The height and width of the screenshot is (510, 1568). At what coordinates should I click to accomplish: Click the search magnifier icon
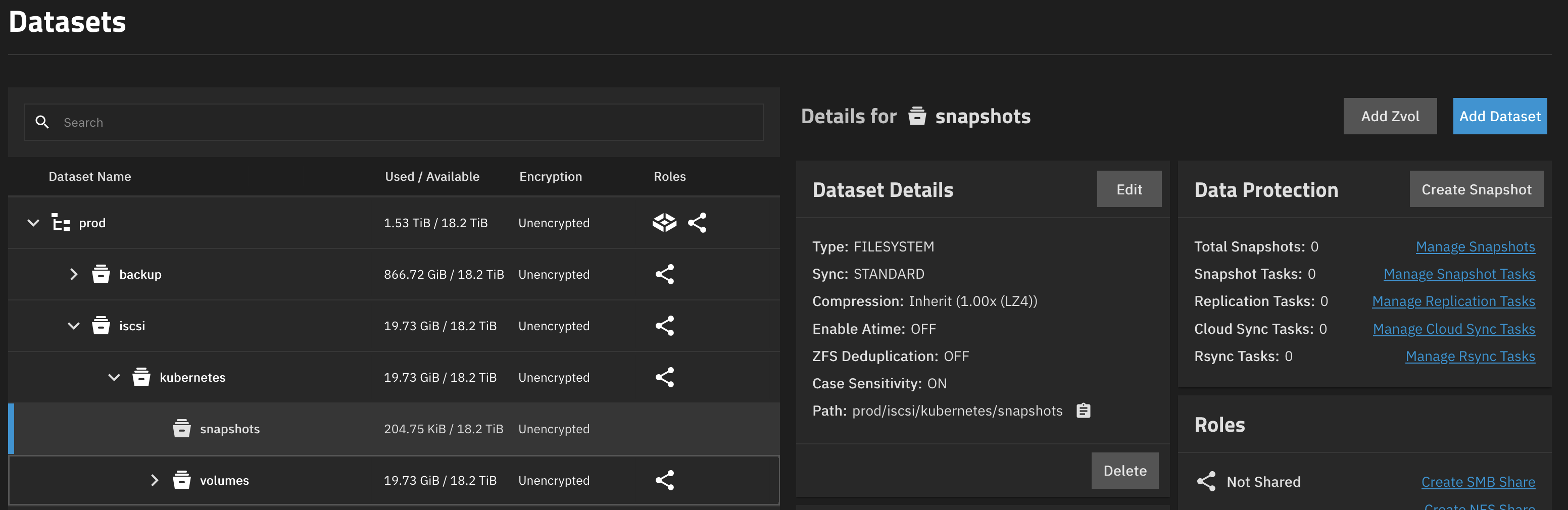pos(42,122)
